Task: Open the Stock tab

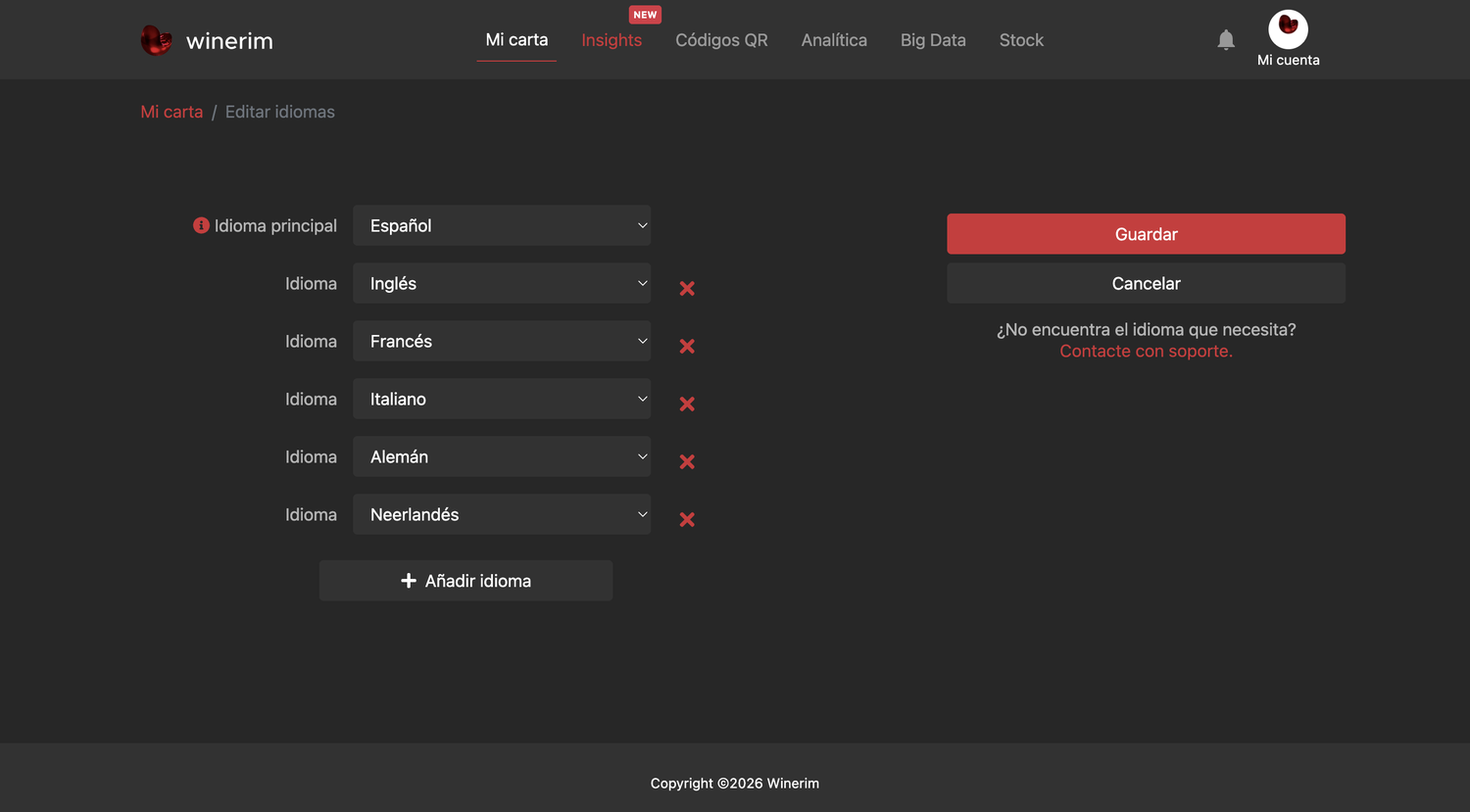Action: click(1021, 40)
